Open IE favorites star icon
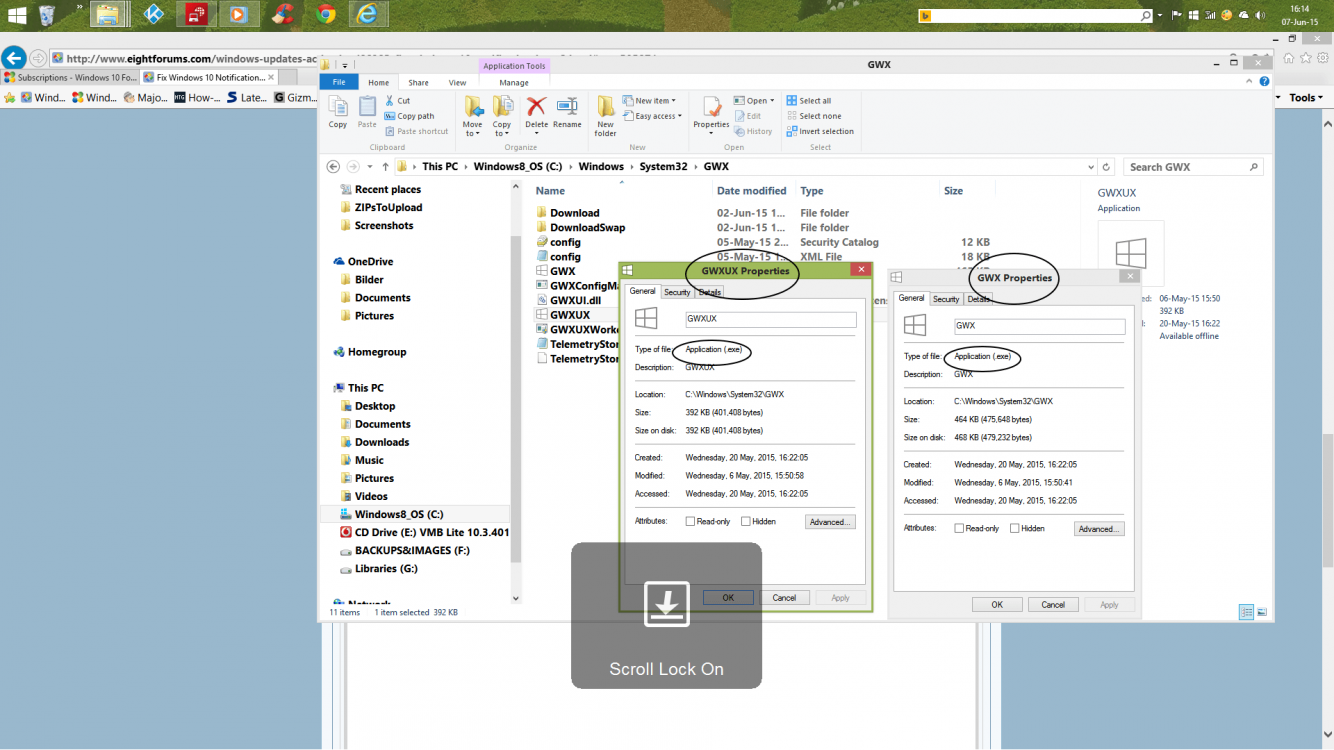The height and width of the screenshot is (750, 1334). (x=1308, y=58)
